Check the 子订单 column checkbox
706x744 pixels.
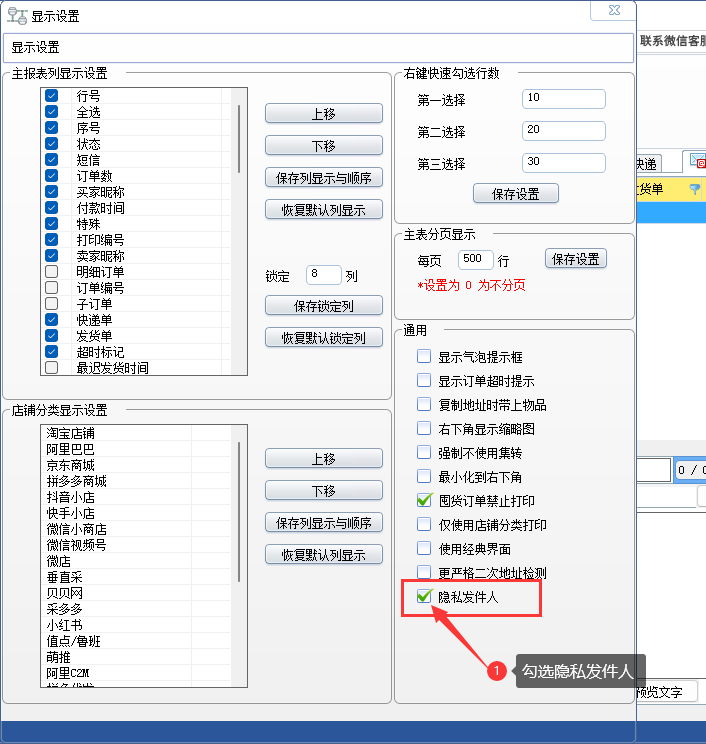52,303
